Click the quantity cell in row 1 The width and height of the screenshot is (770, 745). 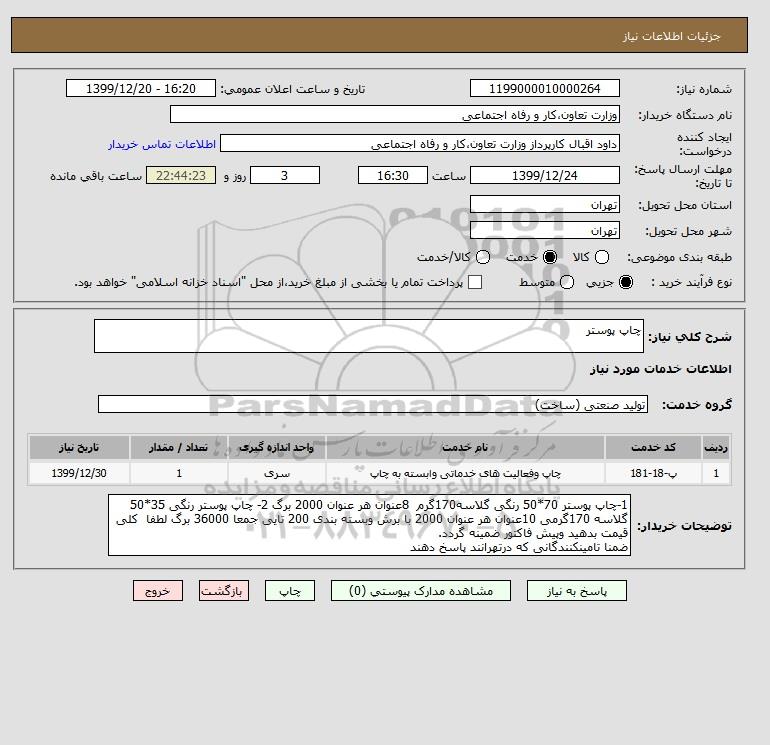pyautogui.click(x=179, y=473)
